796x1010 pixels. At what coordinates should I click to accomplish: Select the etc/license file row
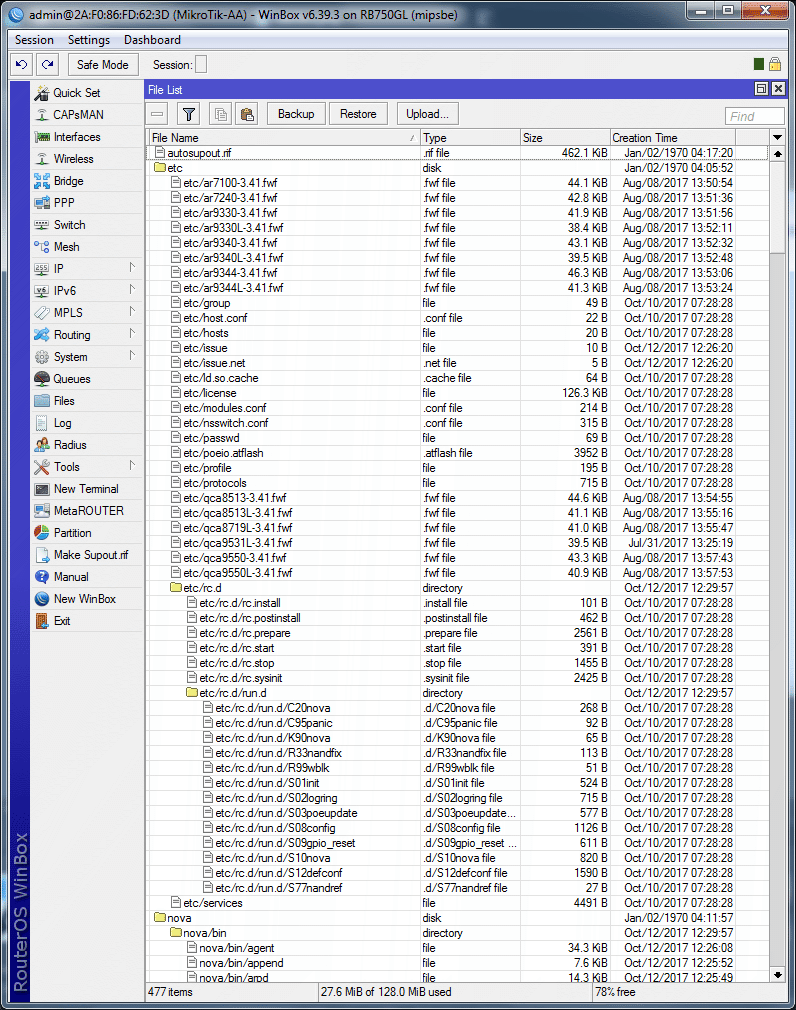(x=457, y=393)
